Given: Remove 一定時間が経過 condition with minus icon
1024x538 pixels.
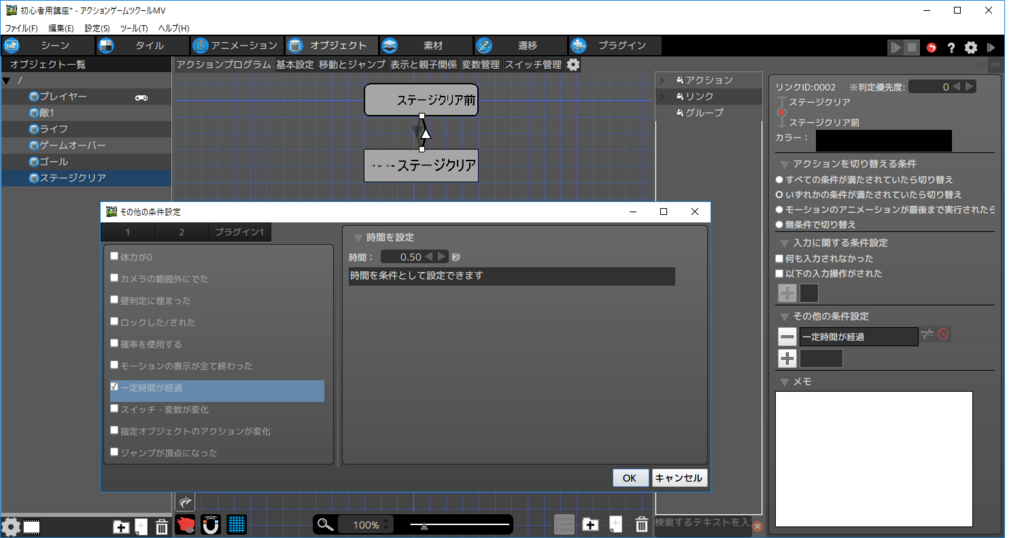Looking at the screenshot, I should click(787, 336).
